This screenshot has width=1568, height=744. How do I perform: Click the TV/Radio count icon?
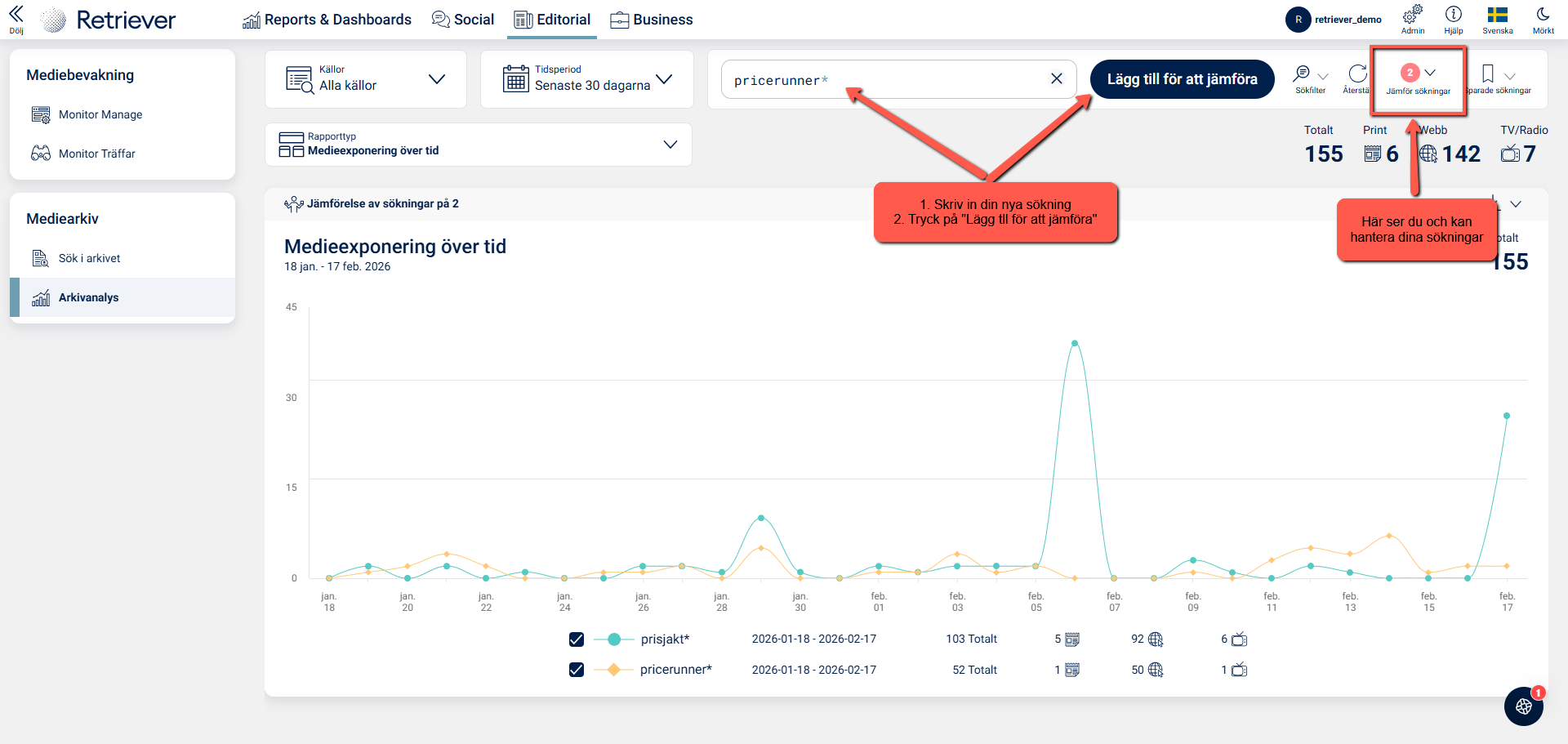(1510, 154)
